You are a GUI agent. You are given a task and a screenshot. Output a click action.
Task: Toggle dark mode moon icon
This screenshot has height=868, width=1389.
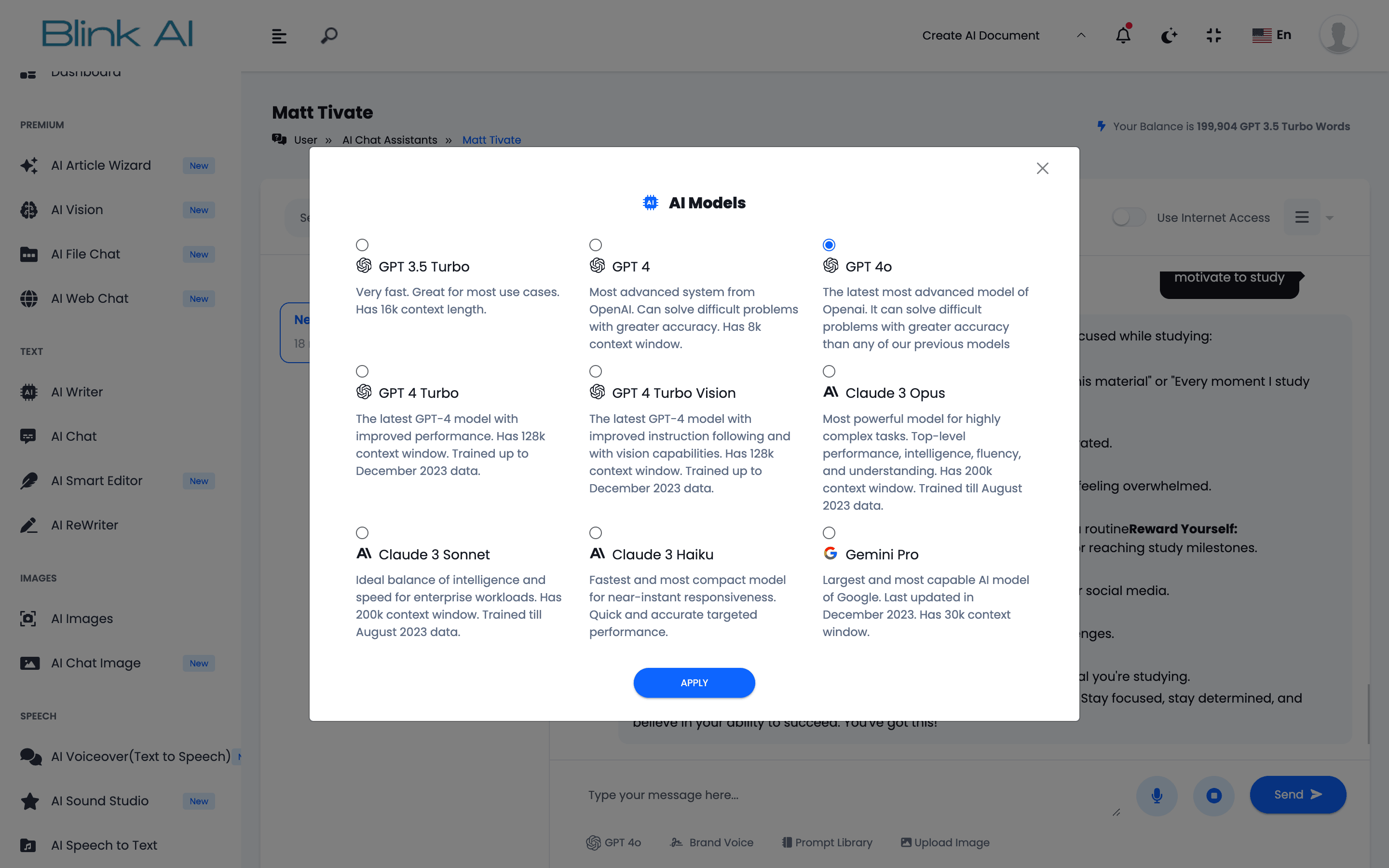(1169, 36)
